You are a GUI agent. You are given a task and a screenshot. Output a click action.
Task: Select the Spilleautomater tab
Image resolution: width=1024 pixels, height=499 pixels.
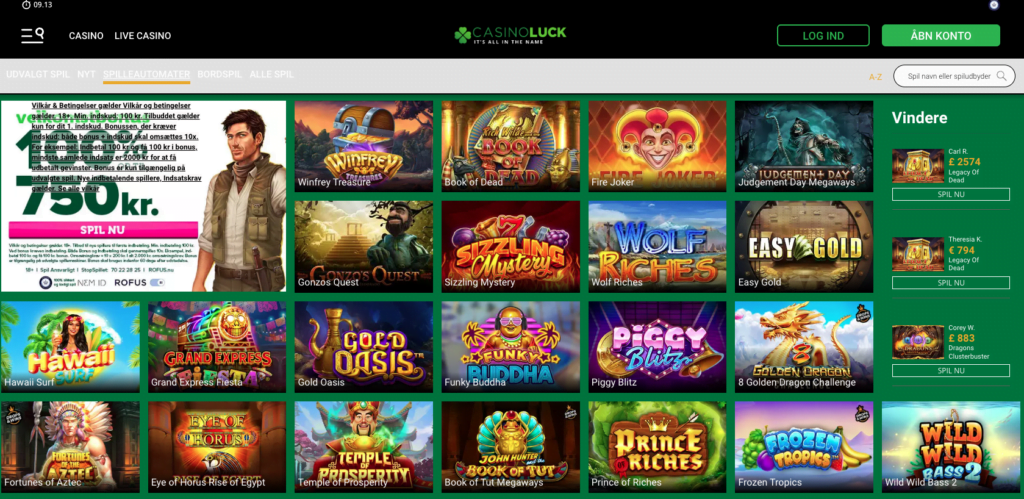(146, 74)
